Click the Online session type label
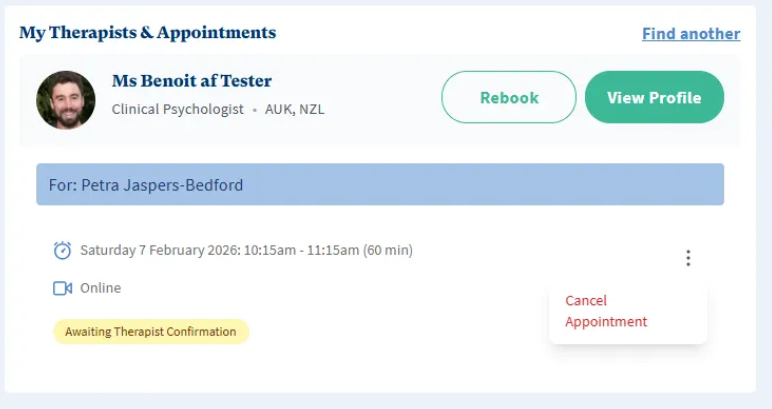This screenshot has width=772, height=409. [x=100, y=288]
